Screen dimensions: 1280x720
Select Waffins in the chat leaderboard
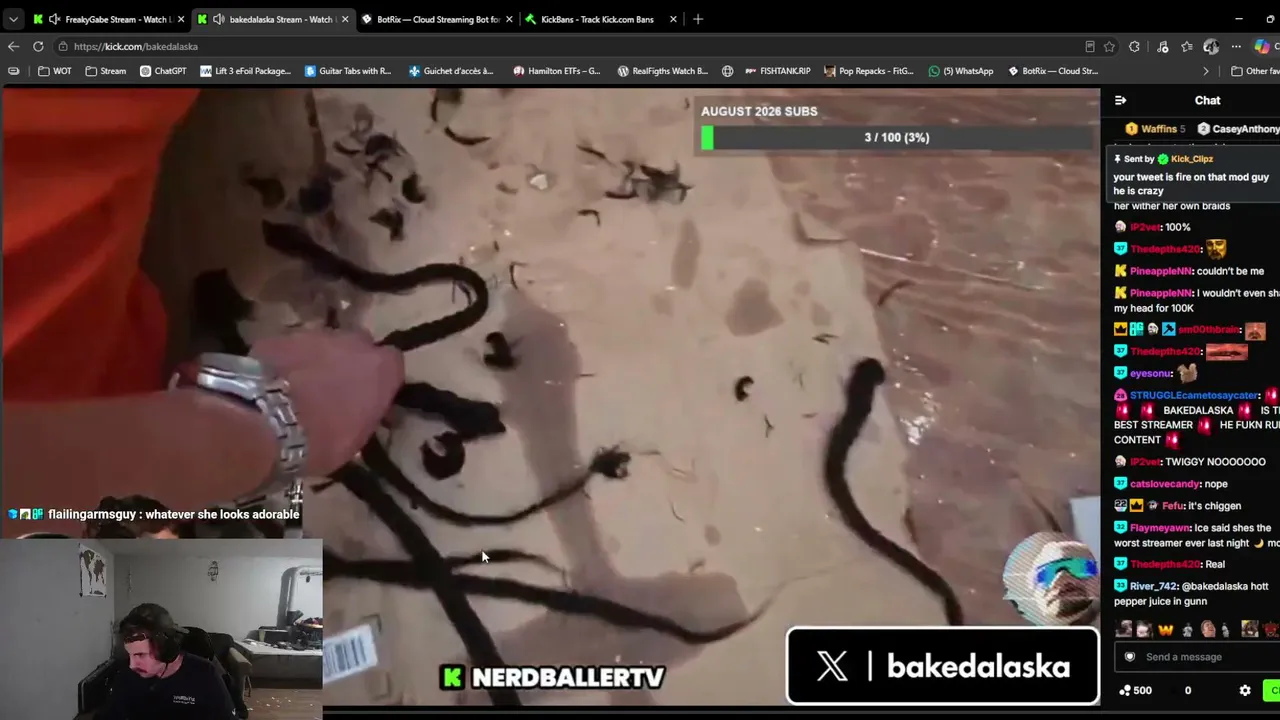click(x=1155, y=129)
